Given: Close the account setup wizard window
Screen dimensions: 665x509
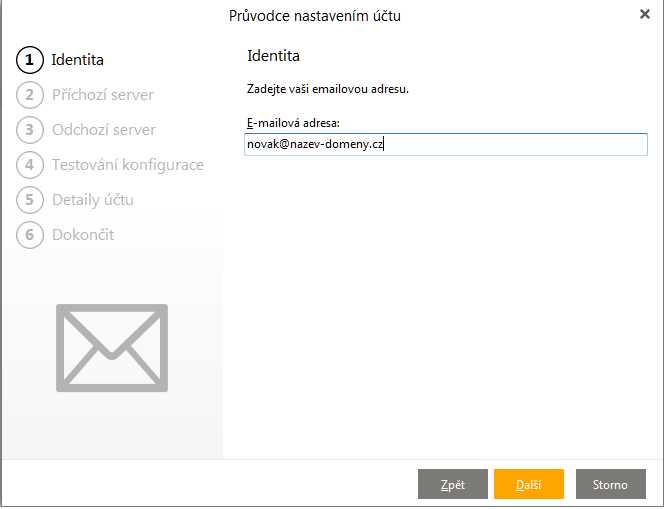Looking at the screenshot, I should (645, 15).
